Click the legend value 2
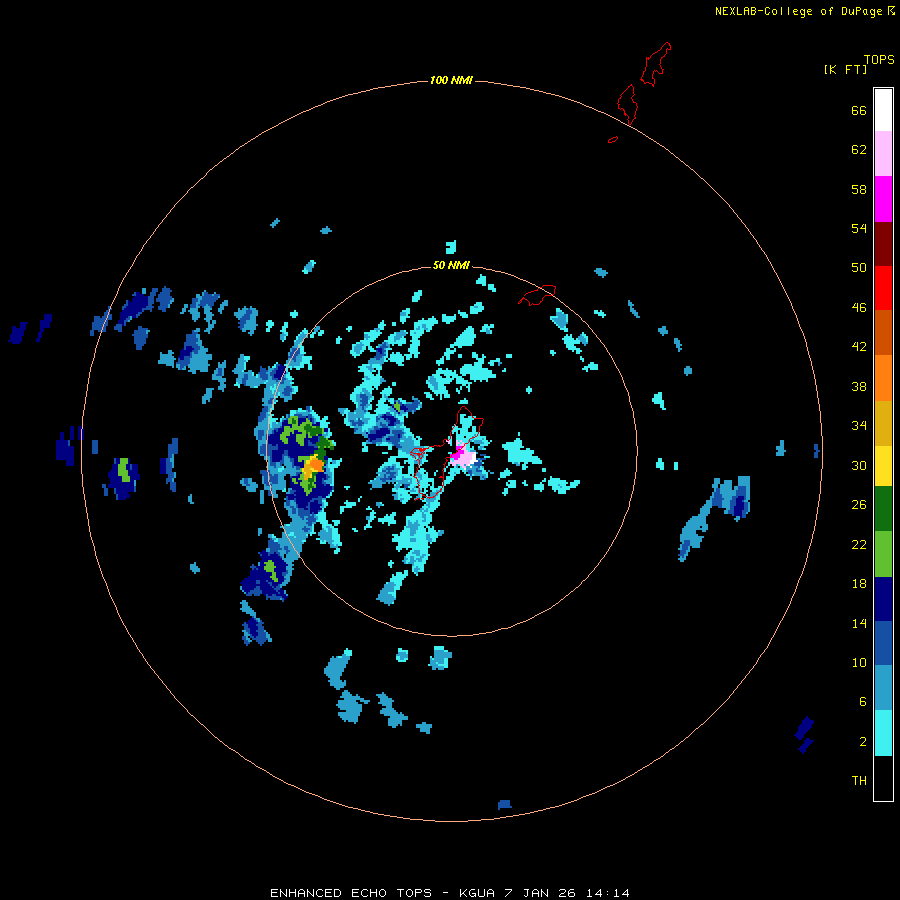Screen dimensions: 900x900 [862, 742]
